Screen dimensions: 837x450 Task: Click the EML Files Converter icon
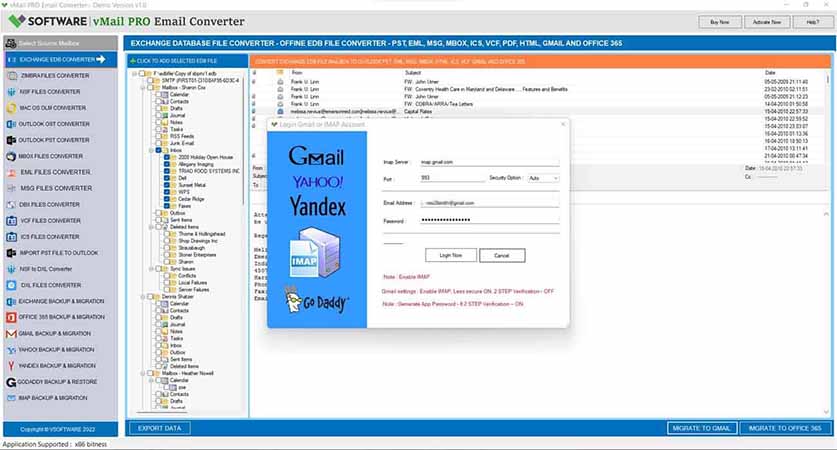12,172
